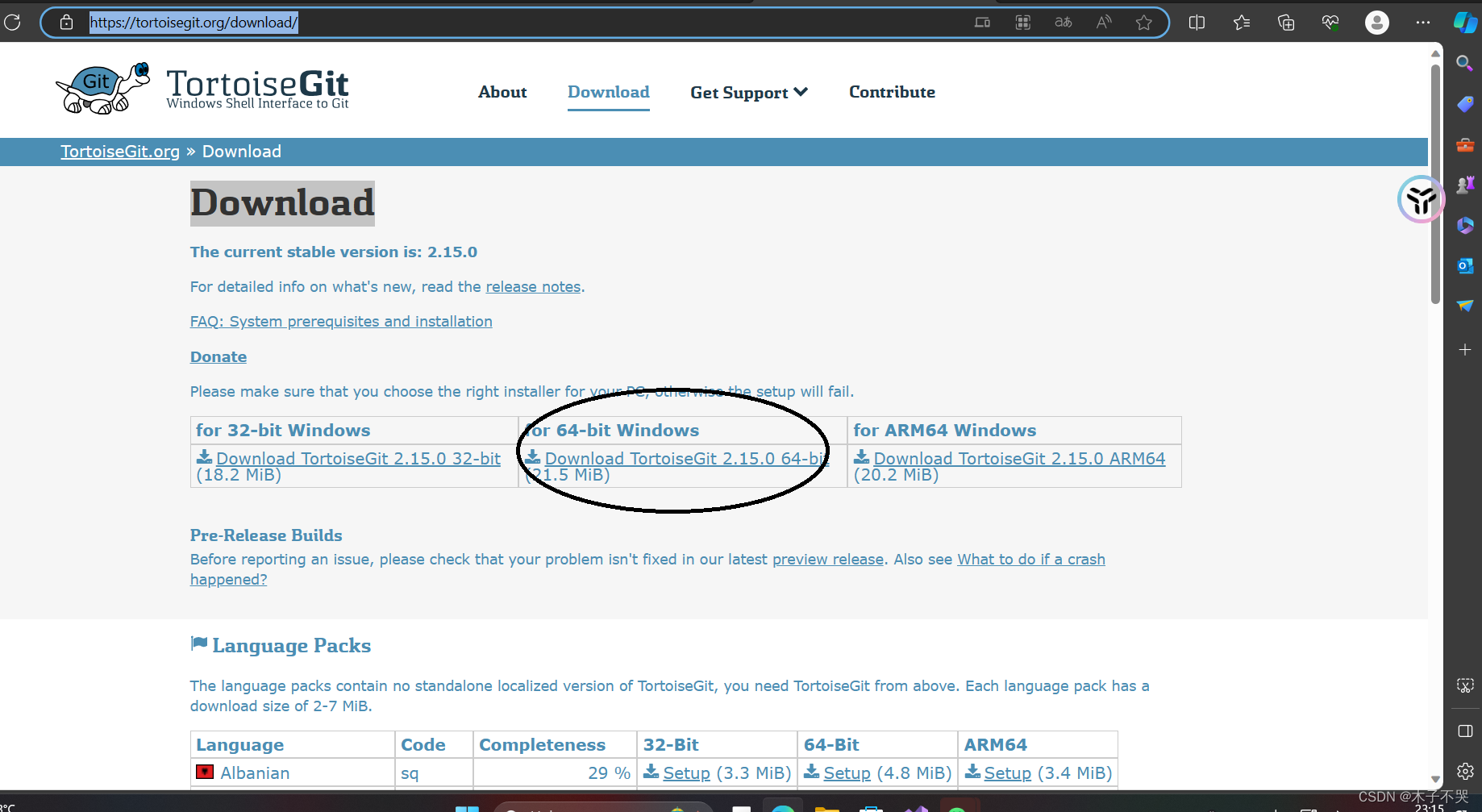Click the translate page icon
Viewport: 1482px width, 812px height.
tap(1064, 23)
